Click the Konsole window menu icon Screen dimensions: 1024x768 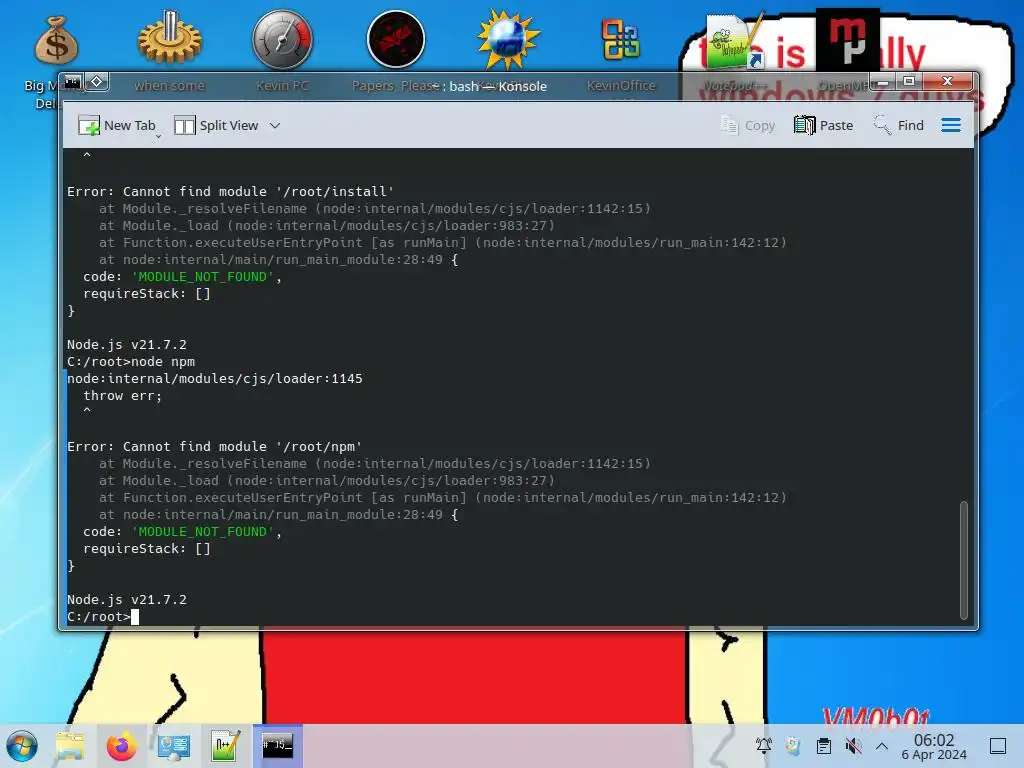[x=72, y=82]
